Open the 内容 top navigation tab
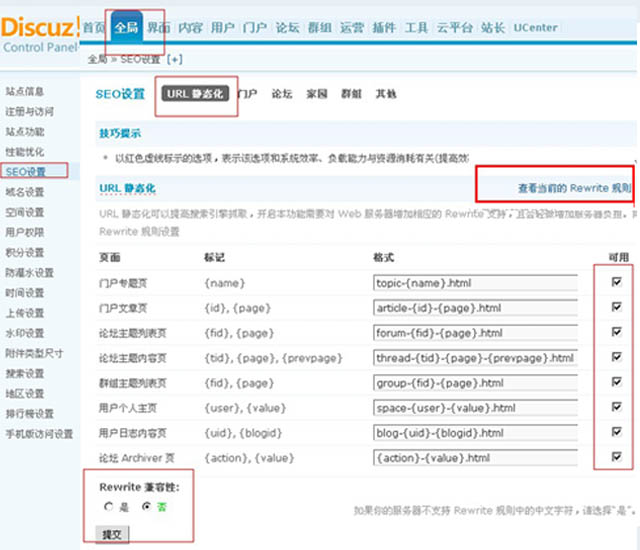Screen dimensions: 640x550 (x=191, y=27)
